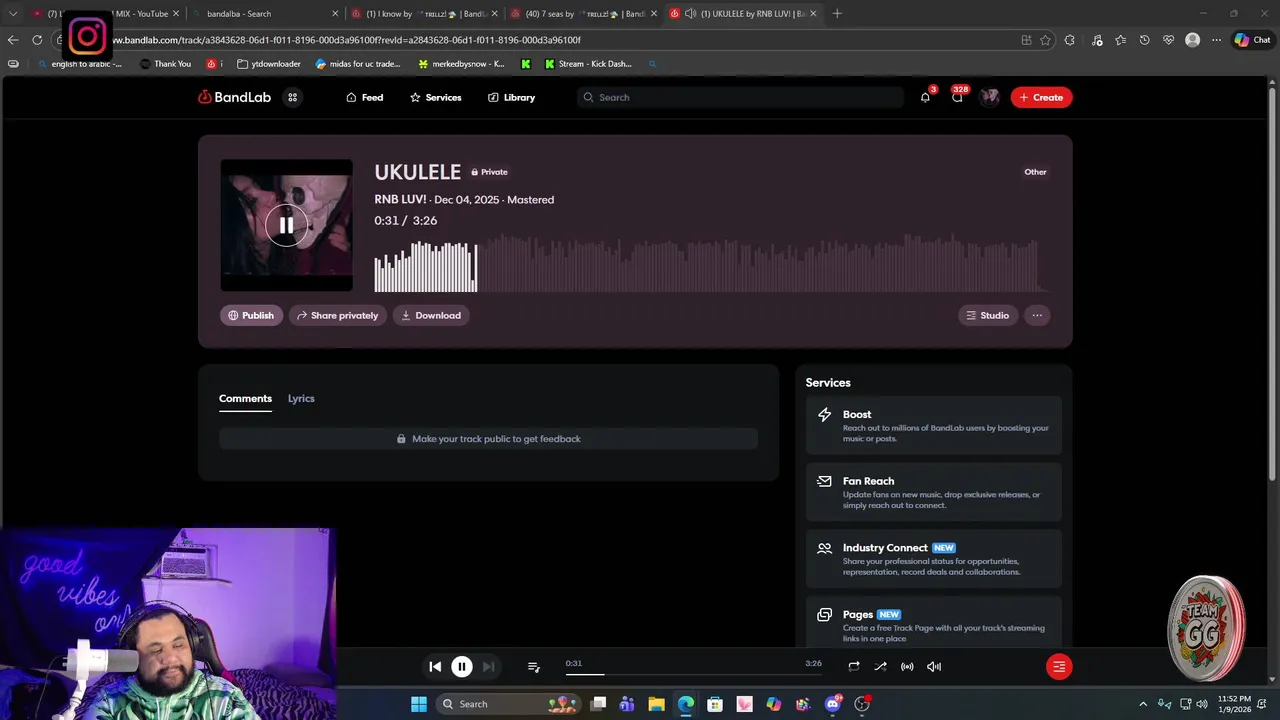The width and height of the screenshot is (1280, 720).
Task: Open the Pages service
Action: [x=934, y=622]
